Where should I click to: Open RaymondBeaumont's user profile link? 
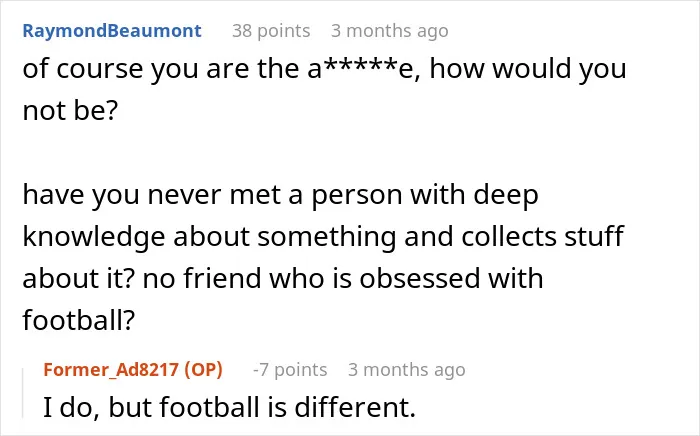[x=112, y=31]
